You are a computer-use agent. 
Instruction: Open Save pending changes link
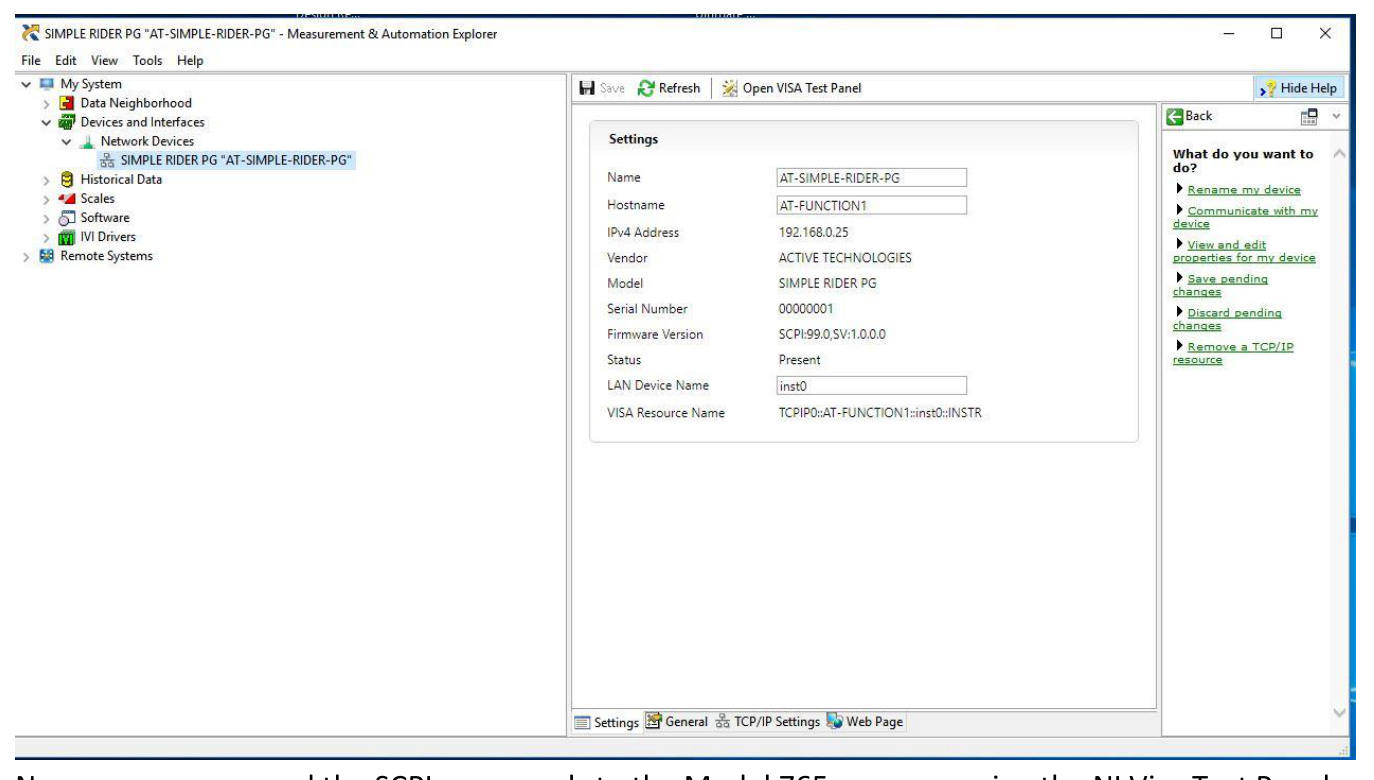(1222, 285)
